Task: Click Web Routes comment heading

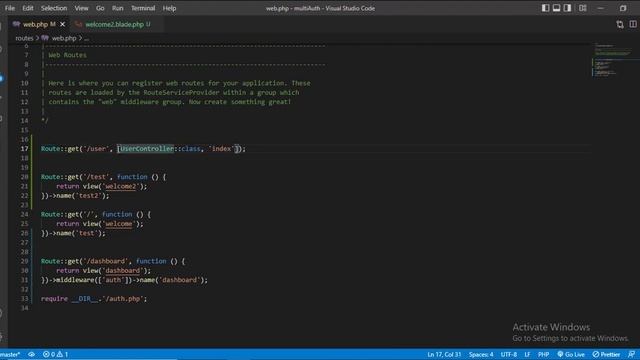Action: [67, 55]
